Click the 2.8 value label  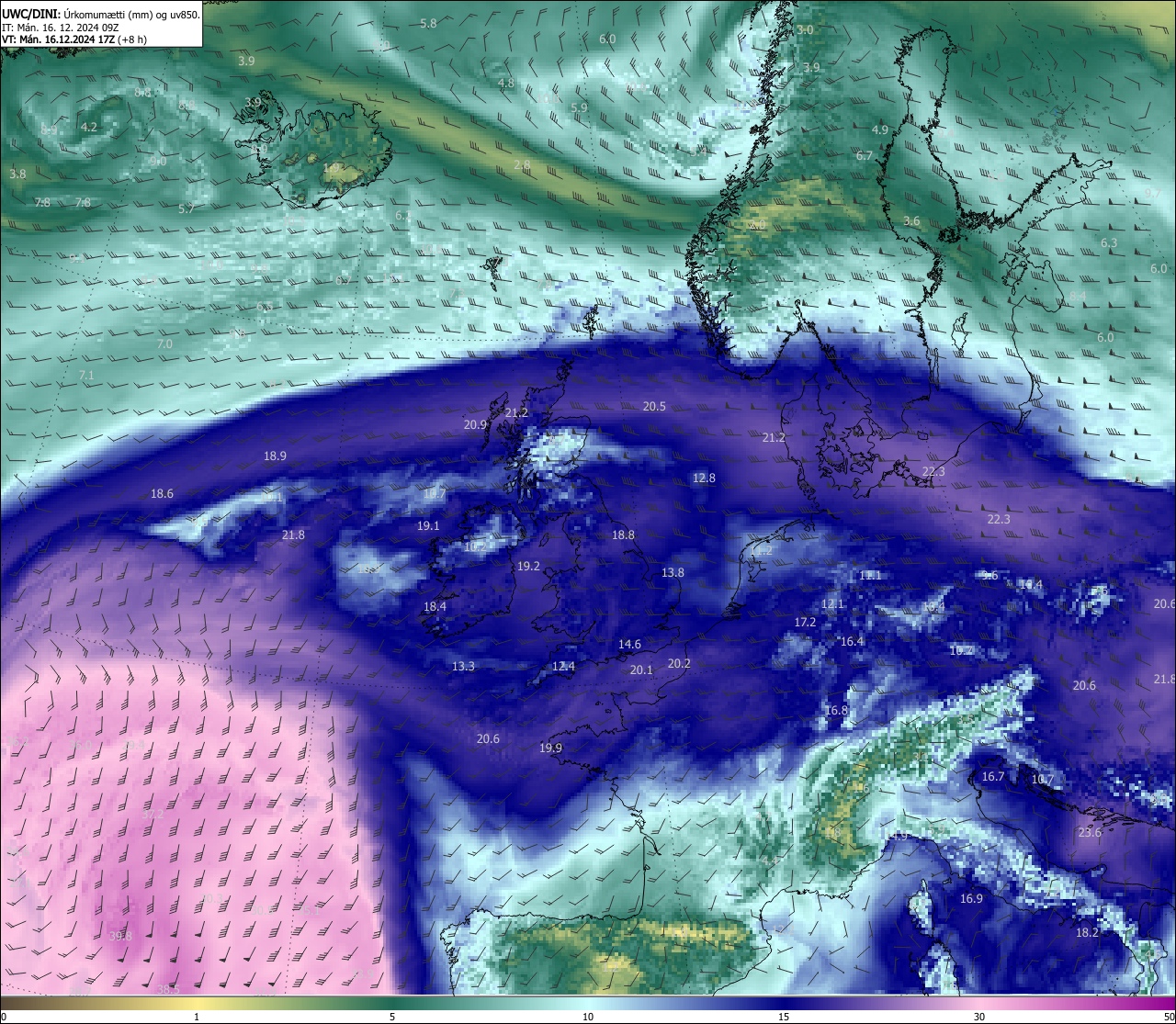tap(522, 165)
